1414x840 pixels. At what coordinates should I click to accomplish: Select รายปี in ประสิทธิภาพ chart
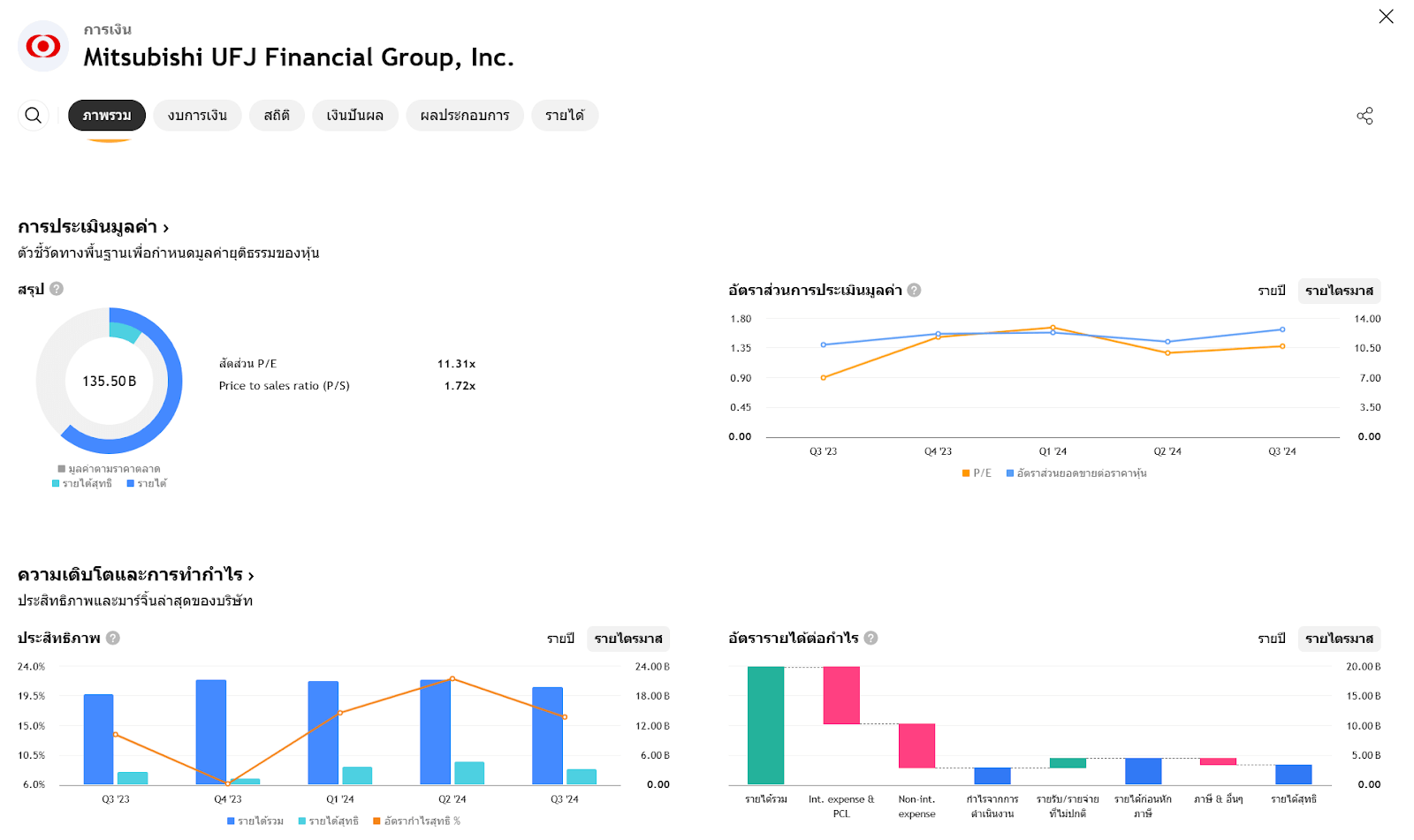pos(560,639)
